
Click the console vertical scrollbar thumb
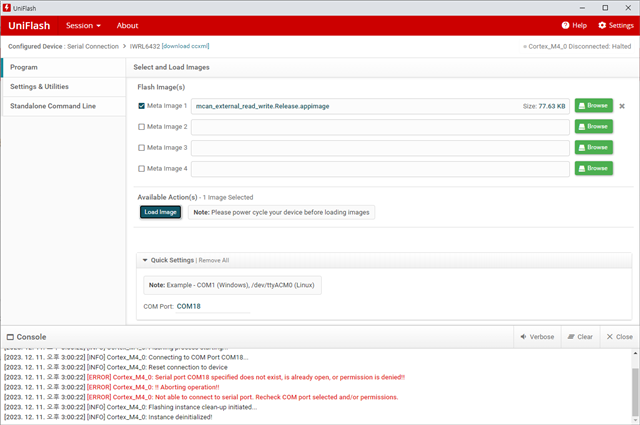tap(636, 391)
